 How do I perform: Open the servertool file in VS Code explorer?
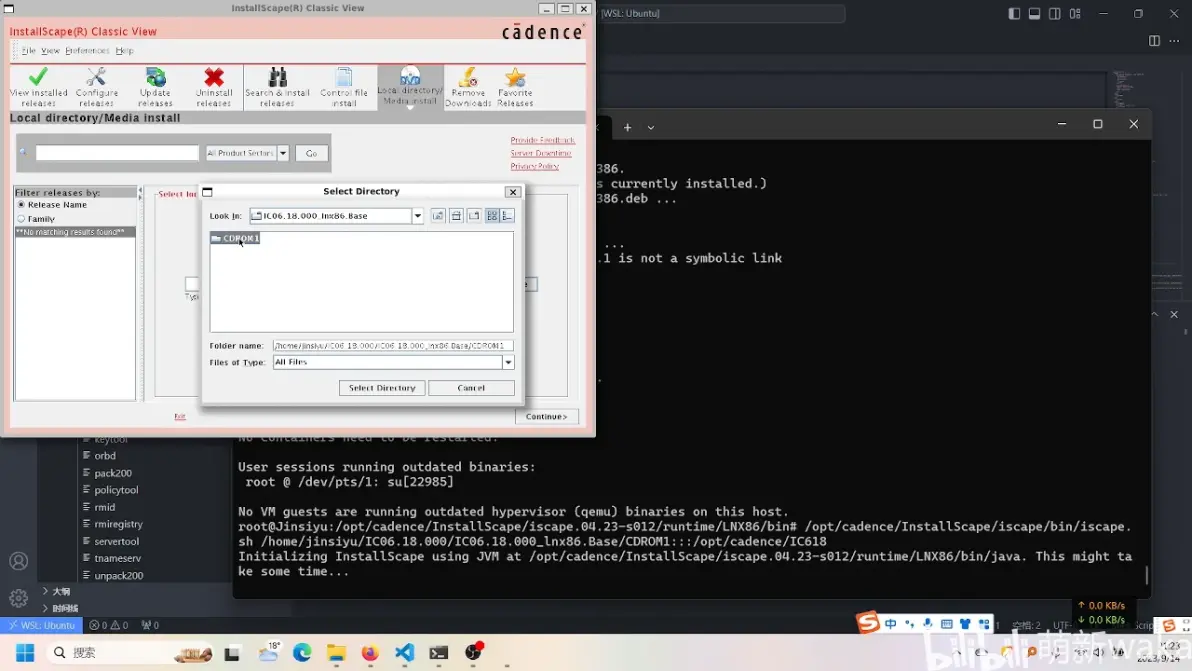click(116, 542)
